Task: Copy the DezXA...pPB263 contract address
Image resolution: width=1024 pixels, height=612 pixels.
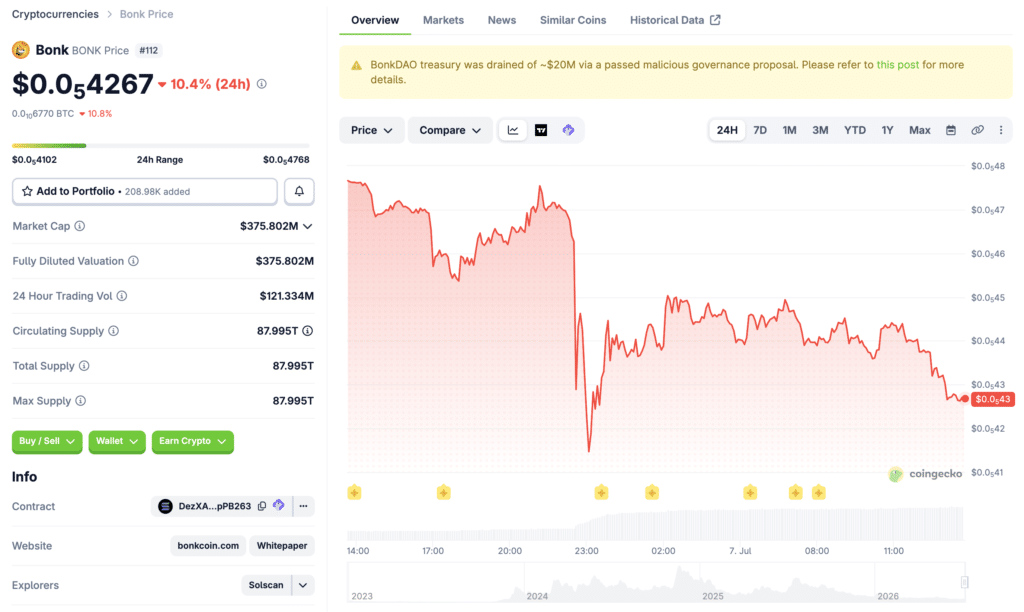Action: [262, 506]
